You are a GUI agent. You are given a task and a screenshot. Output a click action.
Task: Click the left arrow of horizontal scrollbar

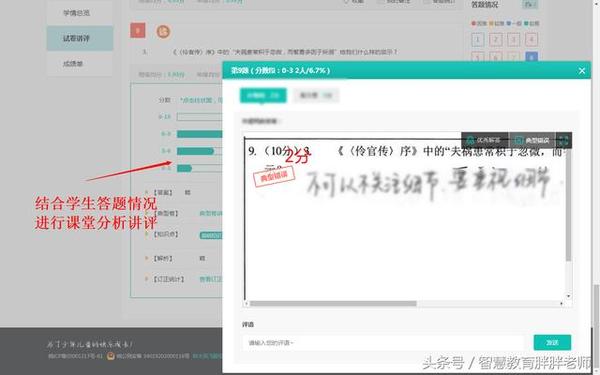pos(247,303)
